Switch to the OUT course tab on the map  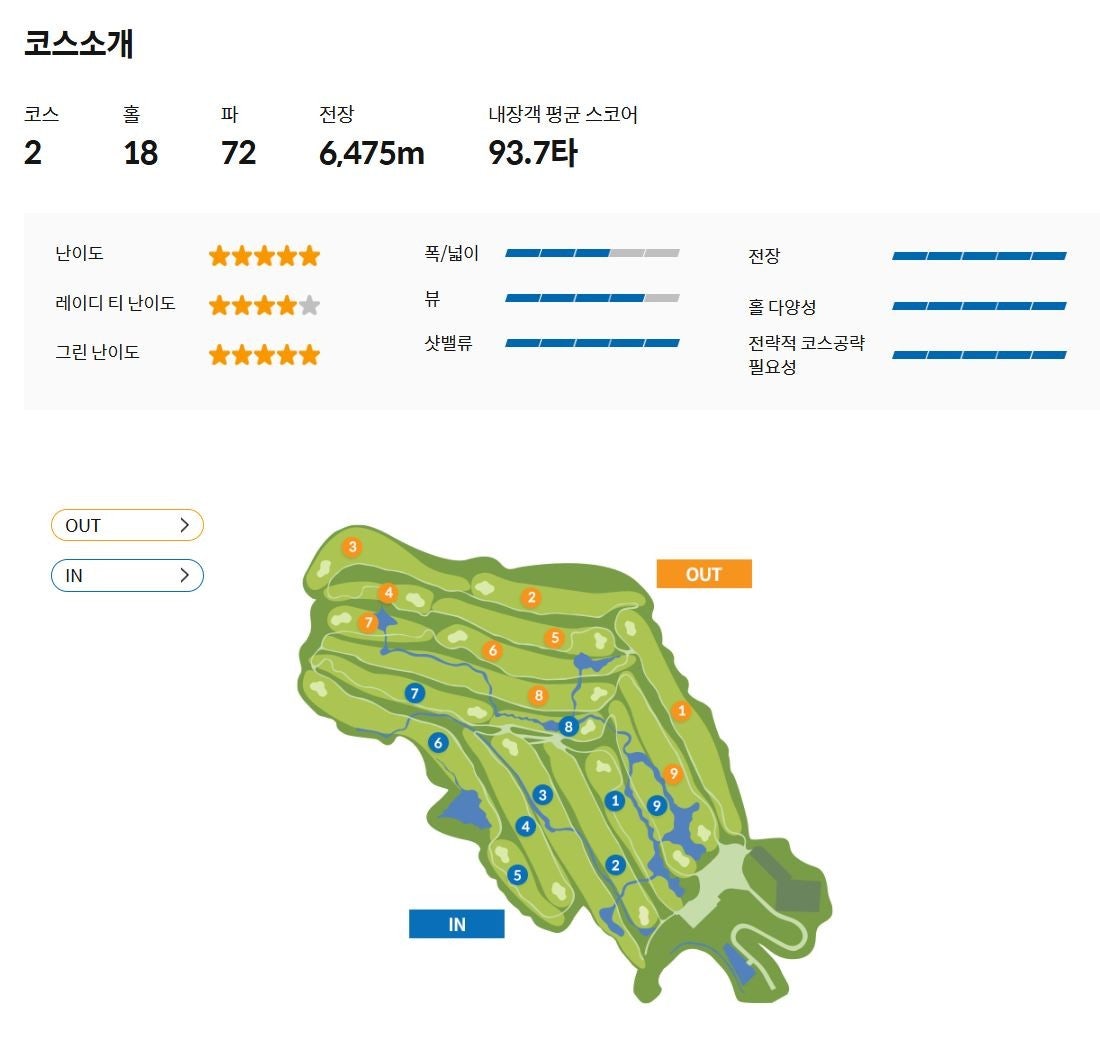[703, 573]
